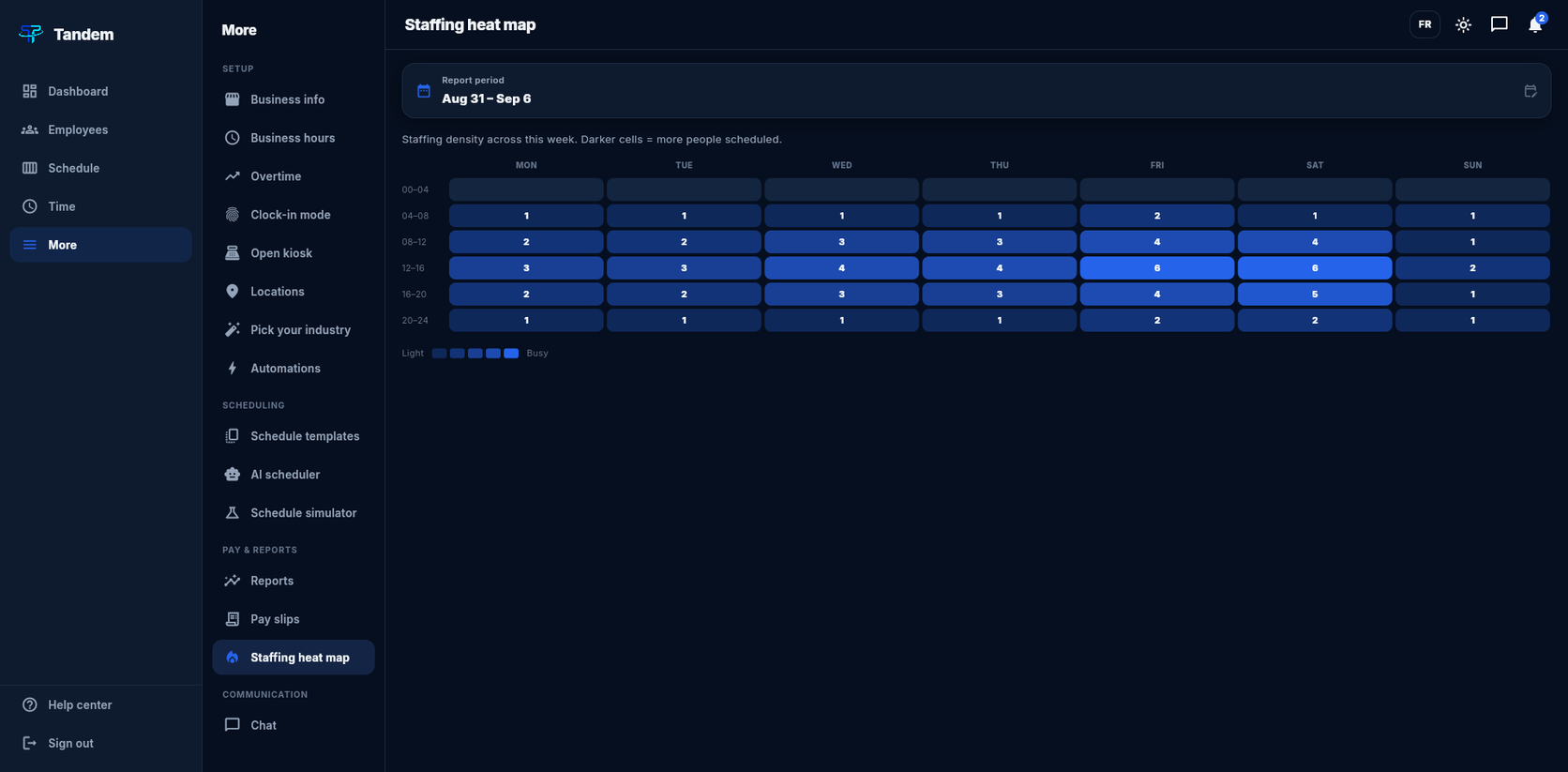Screen dimensions: 1568x772
Task: Click Friday 12–16 cell showing 6
Action: pos(1157,268)
